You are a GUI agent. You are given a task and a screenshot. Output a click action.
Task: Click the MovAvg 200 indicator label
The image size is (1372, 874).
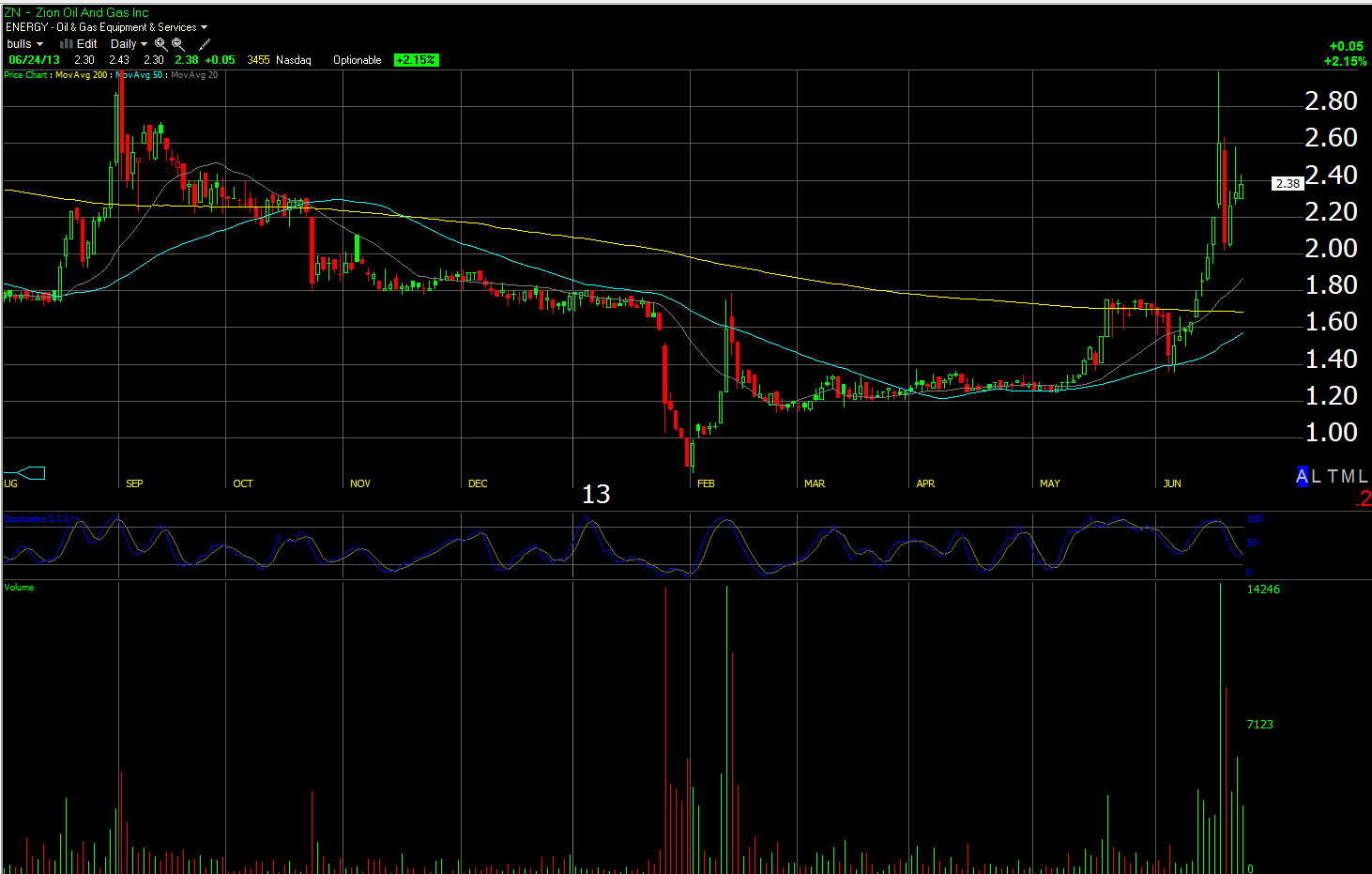[81, 75]
